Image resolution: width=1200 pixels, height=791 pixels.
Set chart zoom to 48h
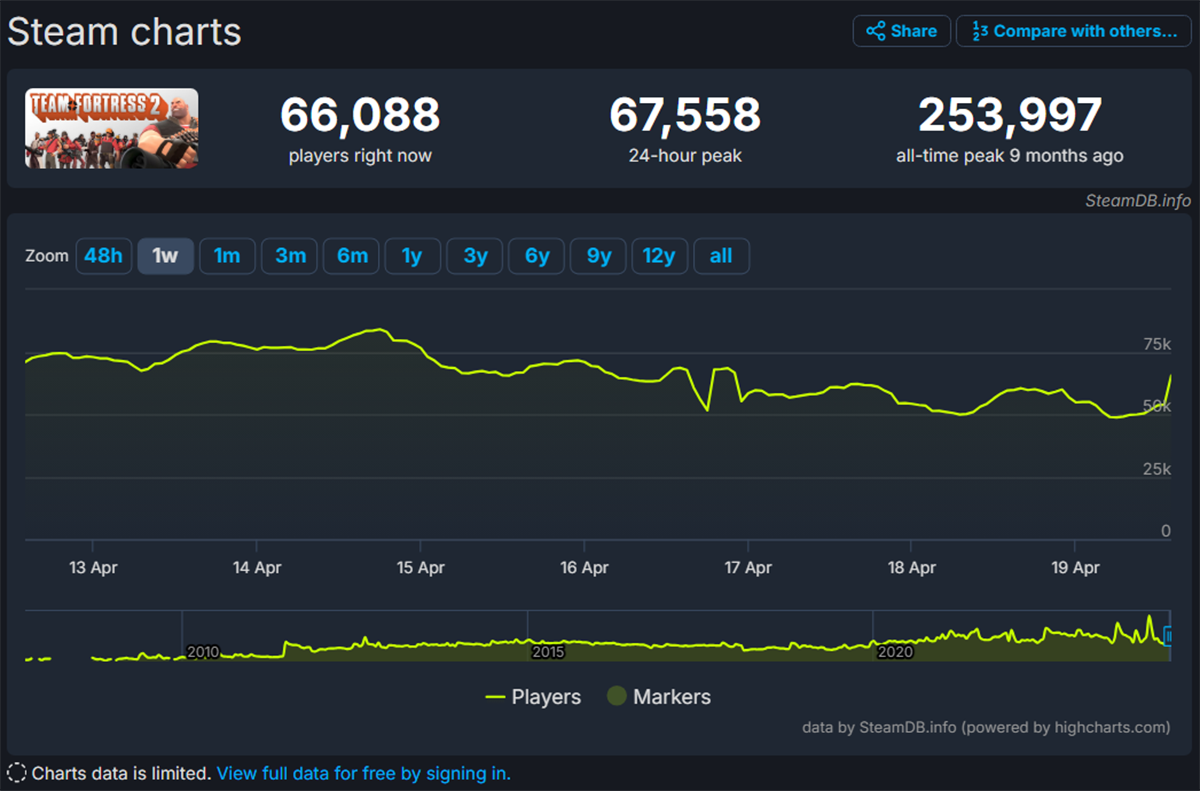click(x=103, y=256)
